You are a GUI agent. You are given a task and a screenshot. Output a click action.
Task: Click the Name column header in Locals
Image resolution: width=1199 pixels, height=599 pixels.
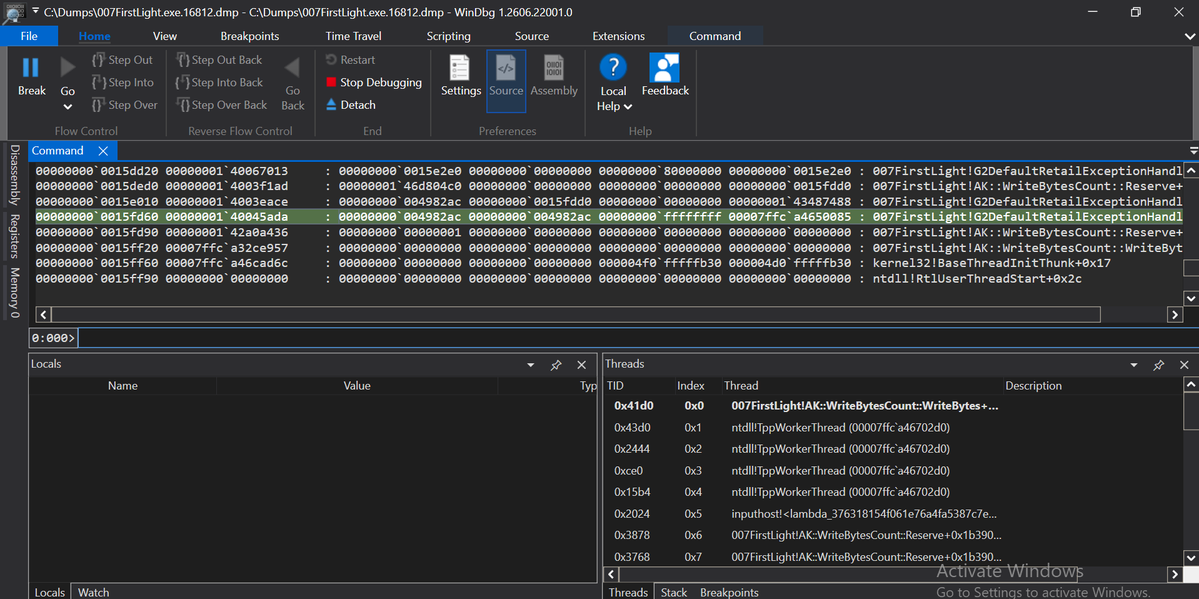pyautogui.click(x=122, y=386)
